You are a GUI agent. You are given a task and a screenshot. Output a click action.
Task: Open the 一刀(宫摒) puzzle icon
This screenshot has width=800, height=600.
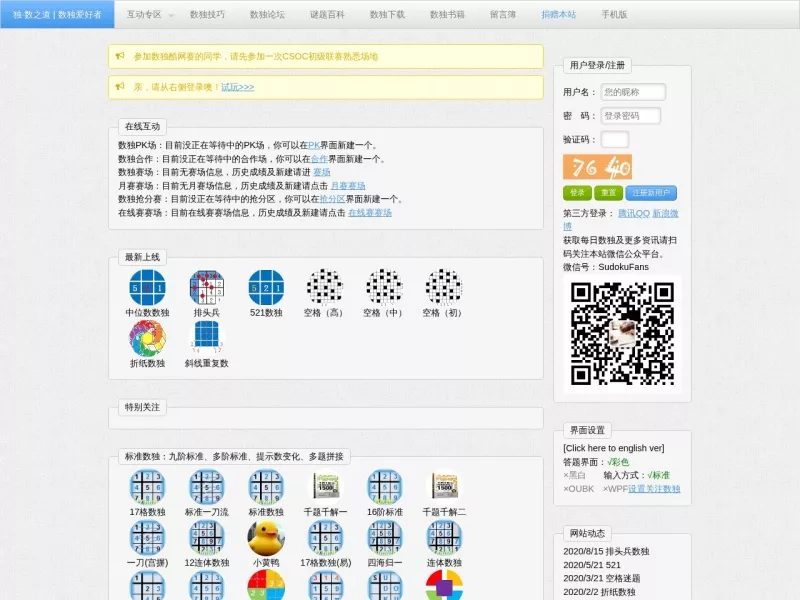[x=147, y=538]
